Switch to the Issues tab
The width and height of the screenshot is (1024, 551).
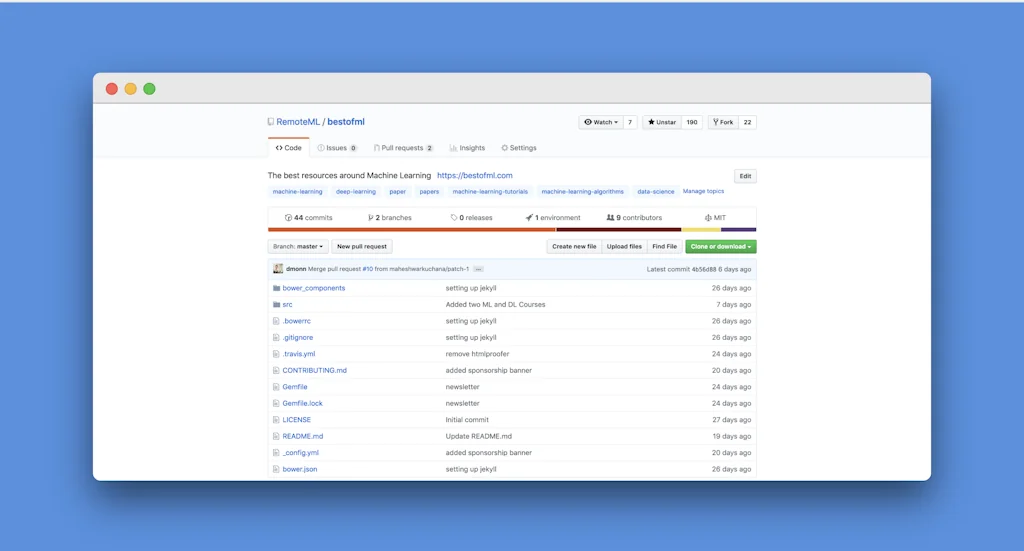[x=337, y=148]
